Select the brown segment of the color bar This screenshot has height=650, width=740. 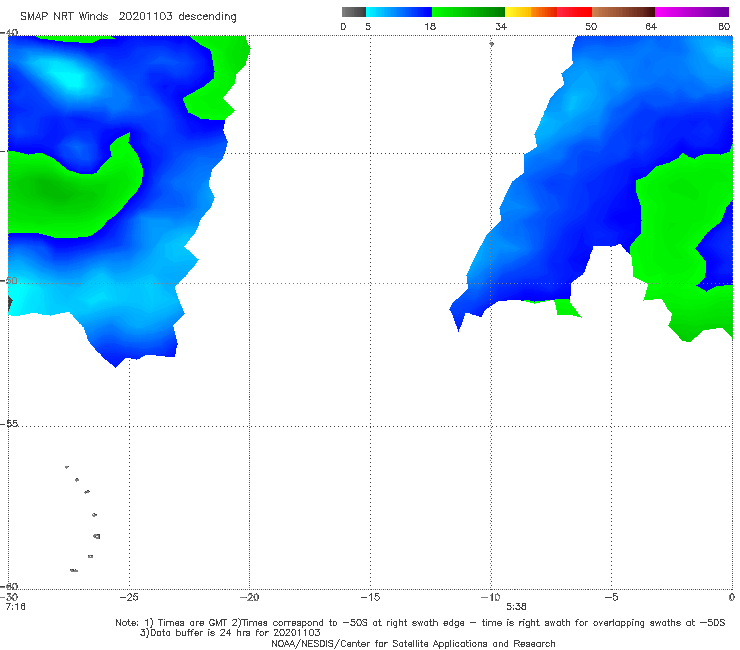[623, 12]
